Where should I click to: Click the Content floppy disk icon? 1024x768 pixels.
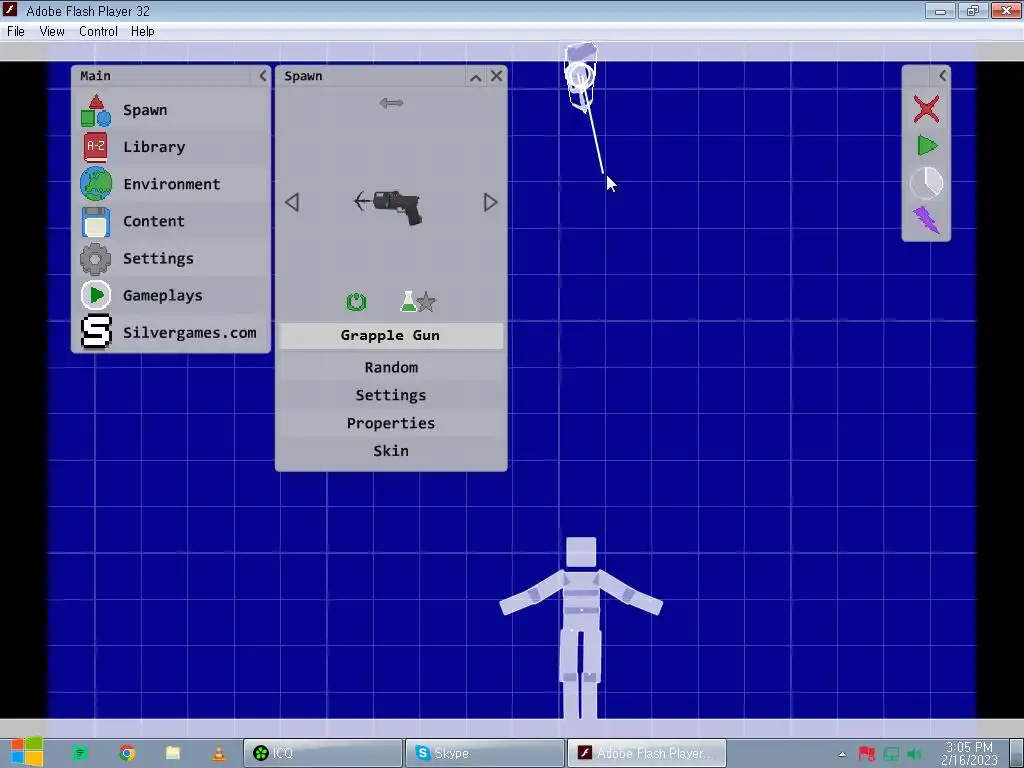(96, 221)
